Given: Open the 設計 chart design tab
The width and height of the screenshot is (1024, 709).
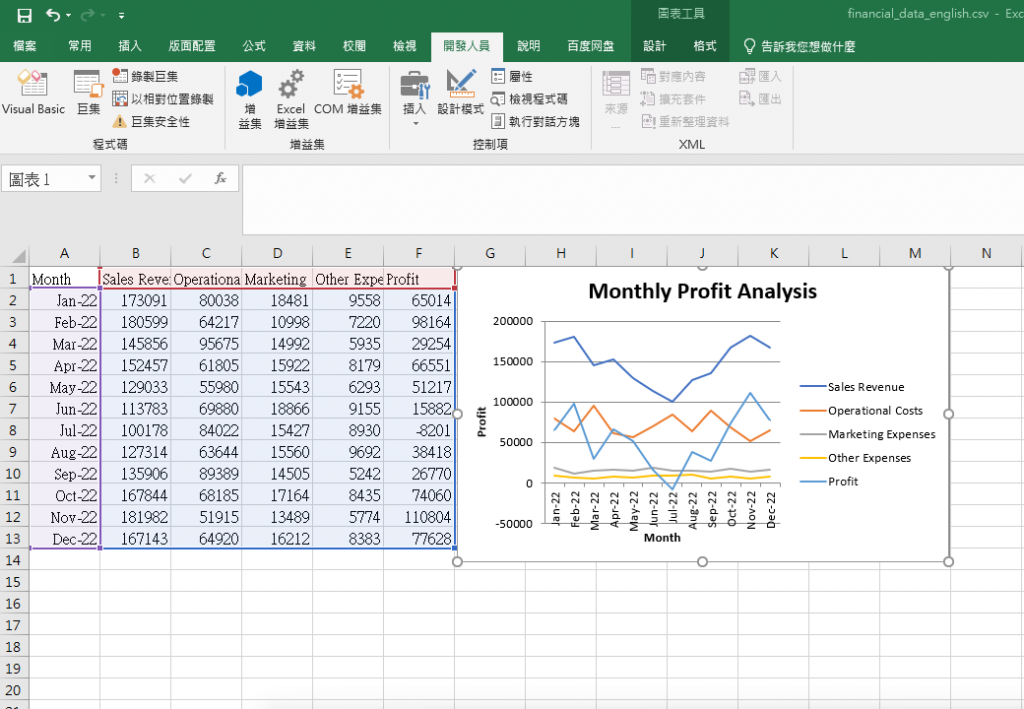Looking at the screenshot, I should 654,46.
